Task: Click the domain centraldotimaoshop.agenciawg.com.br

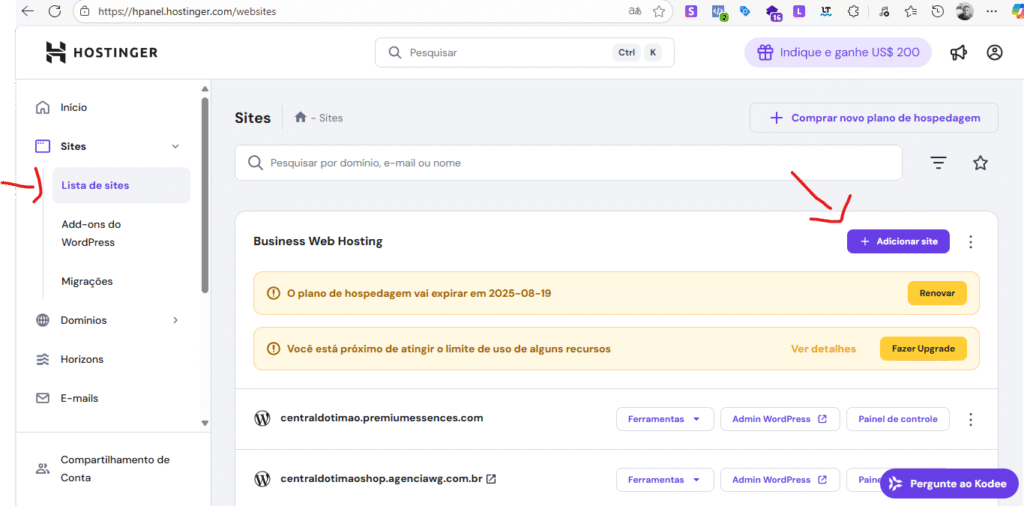Action: pos(381,479)
